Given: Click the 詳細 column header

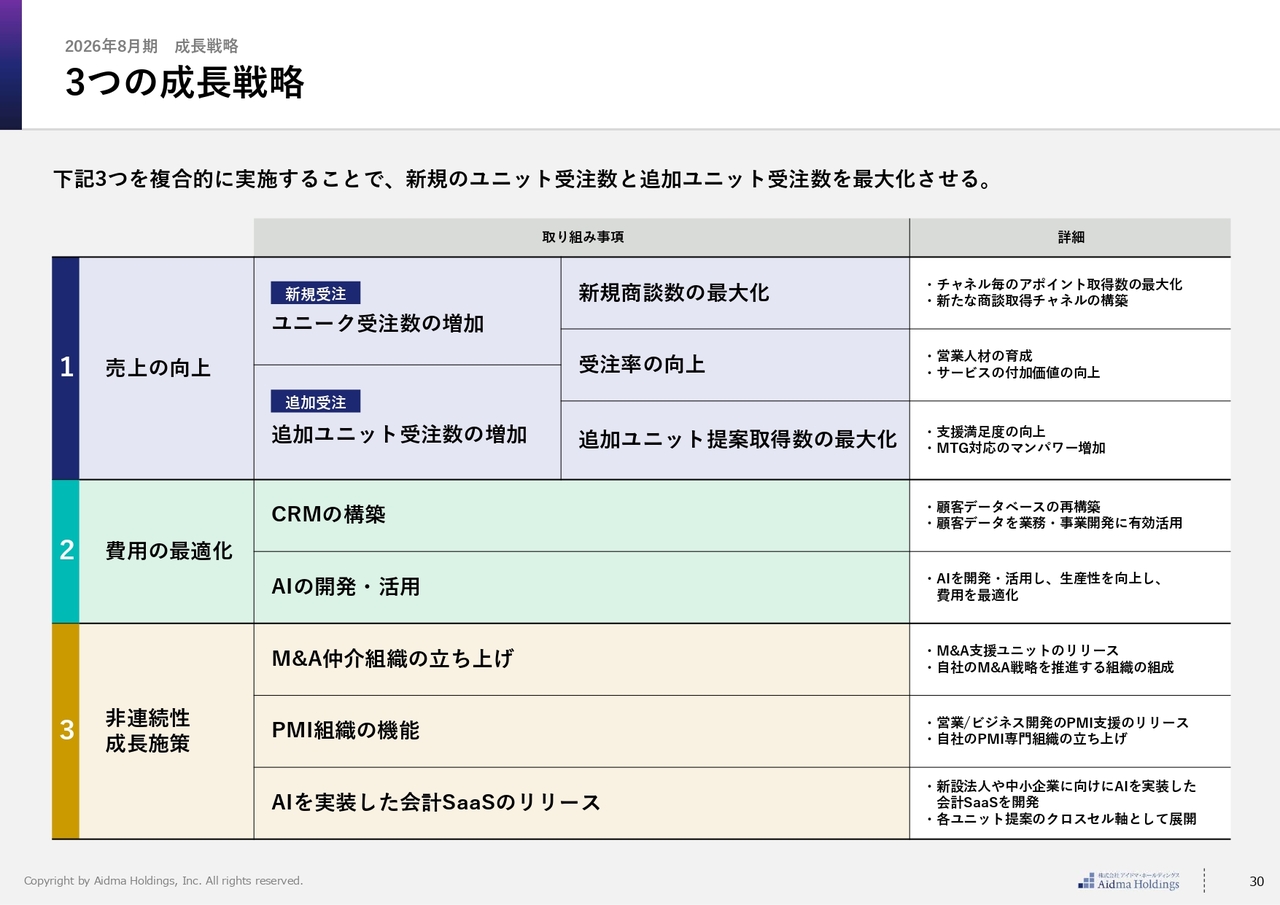Looking at the screenshot, I should point(1070,237).
